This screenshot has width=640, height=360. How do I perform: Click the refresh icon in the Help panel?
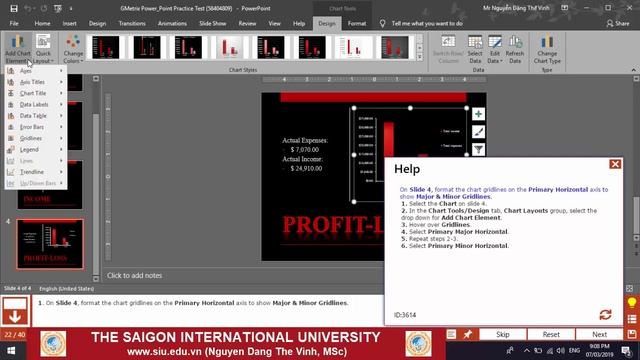pyautogui.click(x=605, y=314)
